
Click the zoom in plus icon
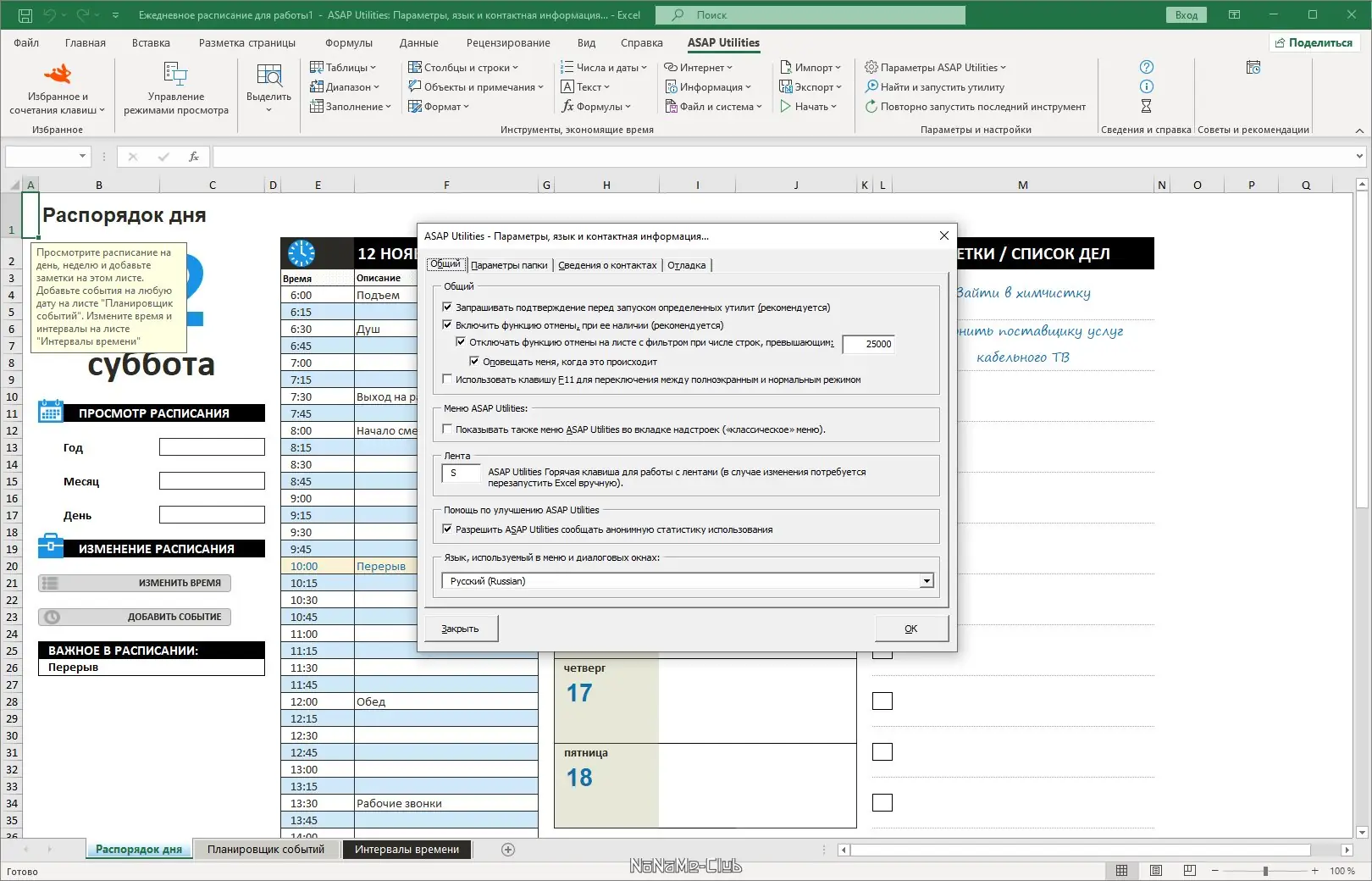click(x=1314, y=871)
